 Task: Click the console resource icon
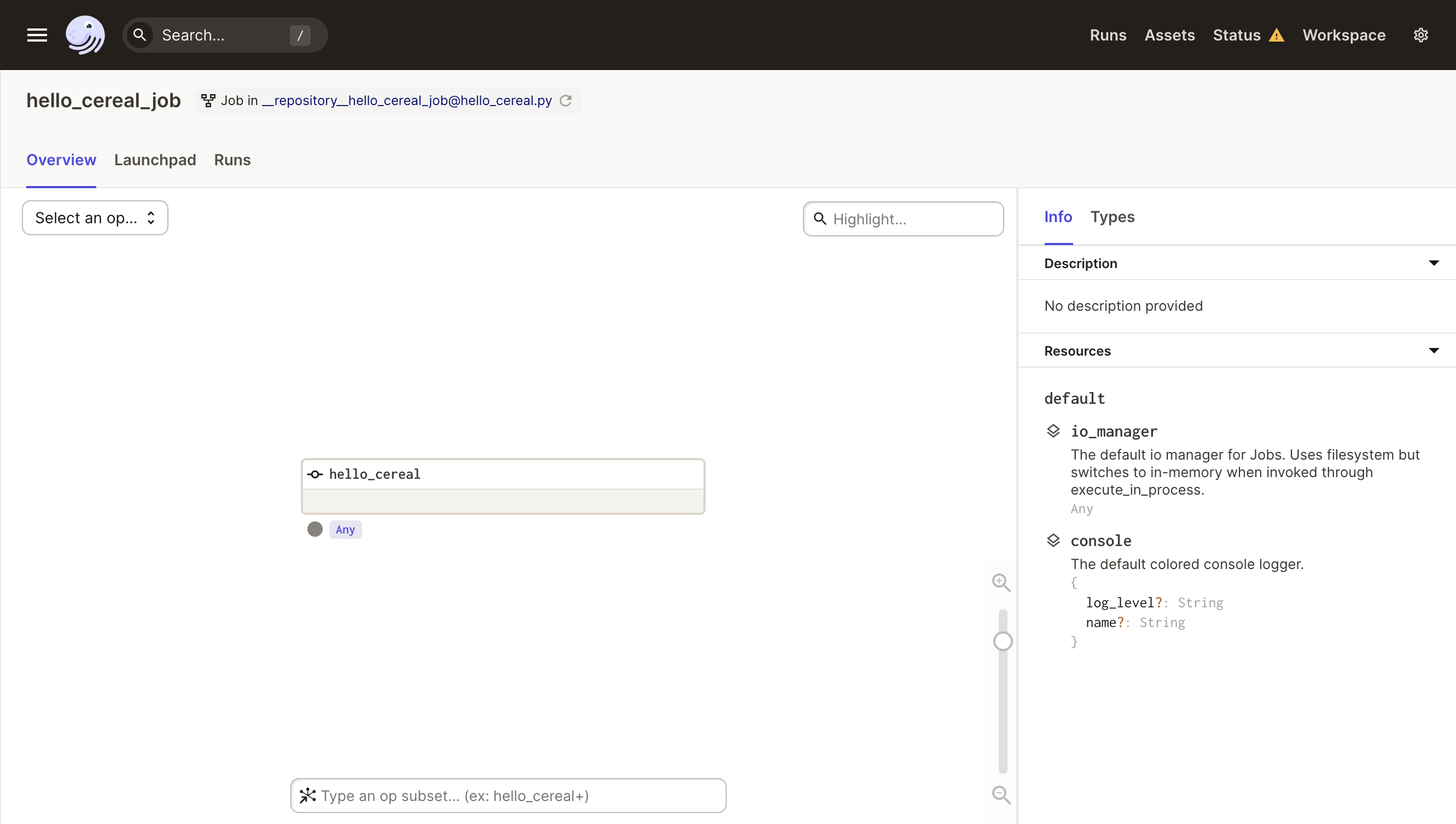(x=1053, y=540)
